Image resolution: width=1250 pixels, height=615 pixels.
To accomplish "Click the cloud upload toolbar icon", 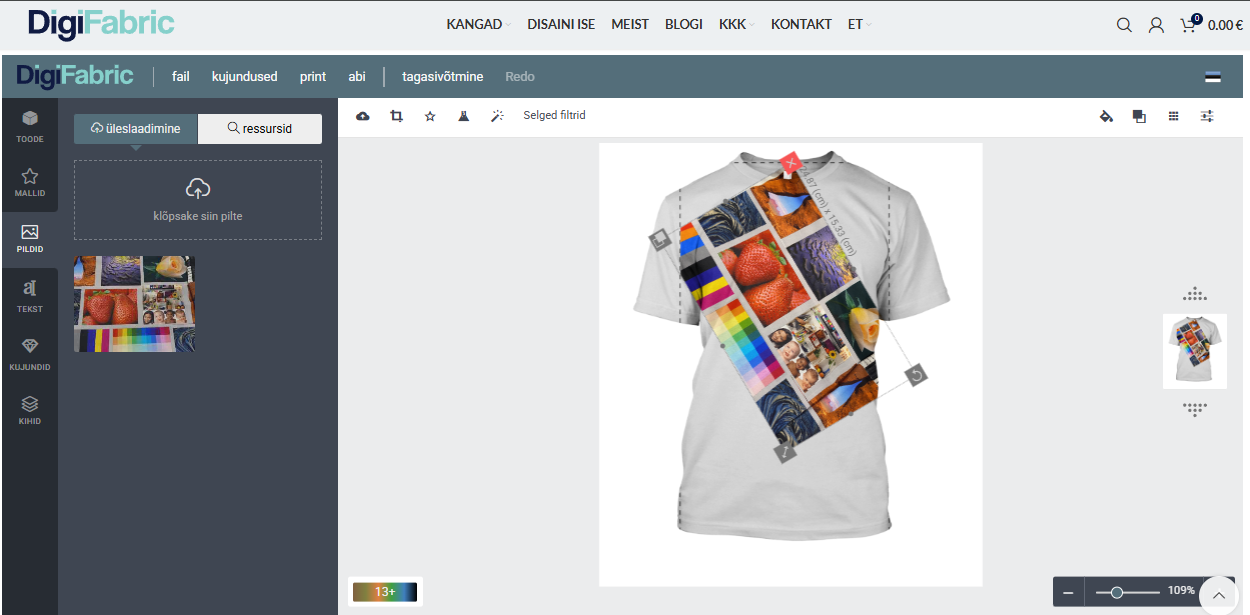I will pos(363,116).
